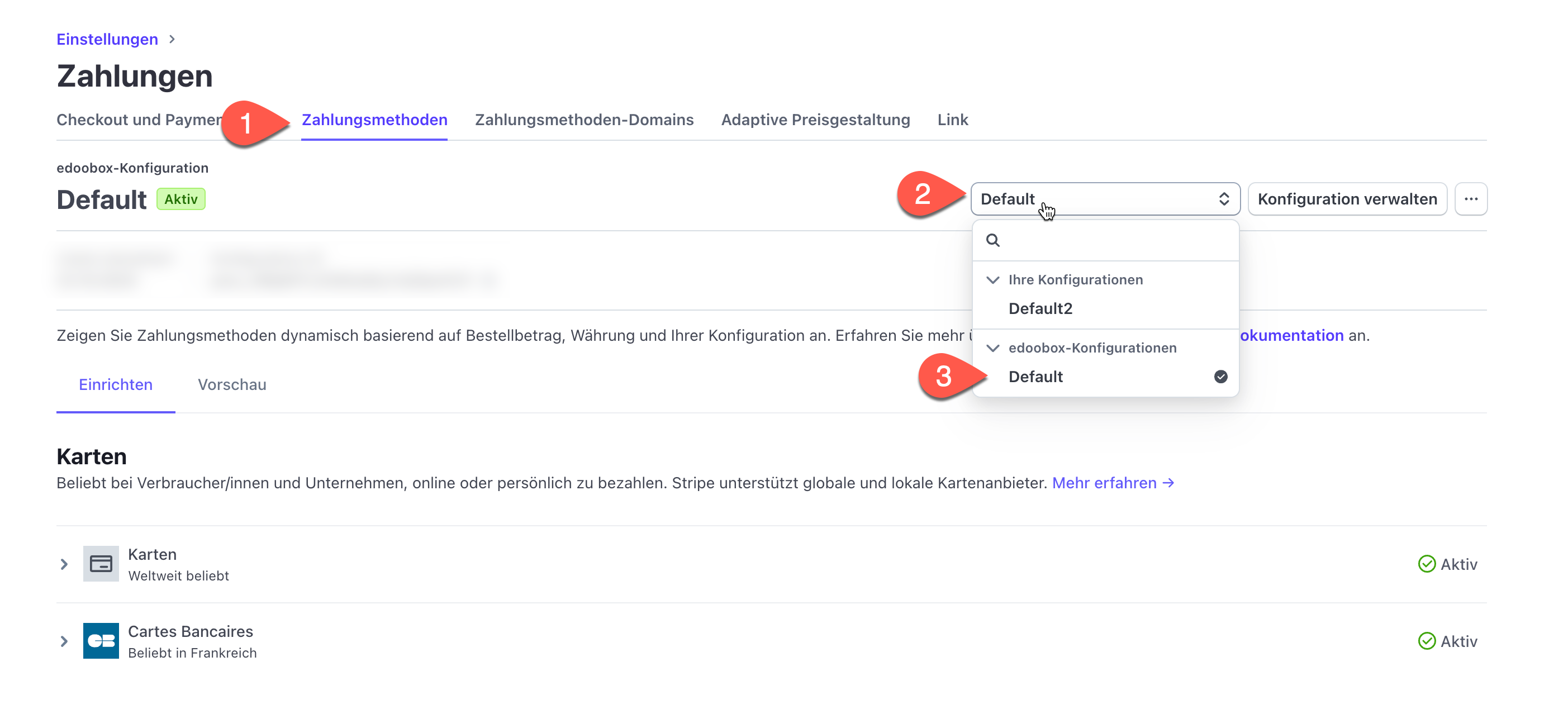Select Default2 from the configurations list
The width and height of the screenshot is (1568, 714).
click(1040, 308)
